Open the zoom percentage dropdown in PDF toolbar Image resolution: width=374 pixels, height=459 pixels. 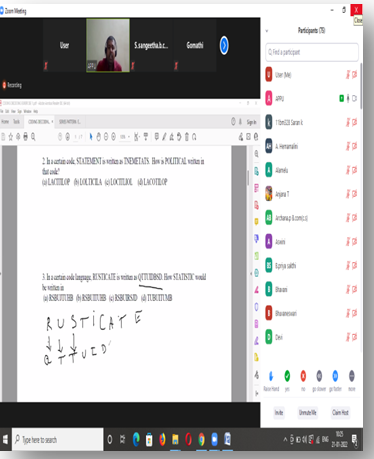(x=125, y=137)
